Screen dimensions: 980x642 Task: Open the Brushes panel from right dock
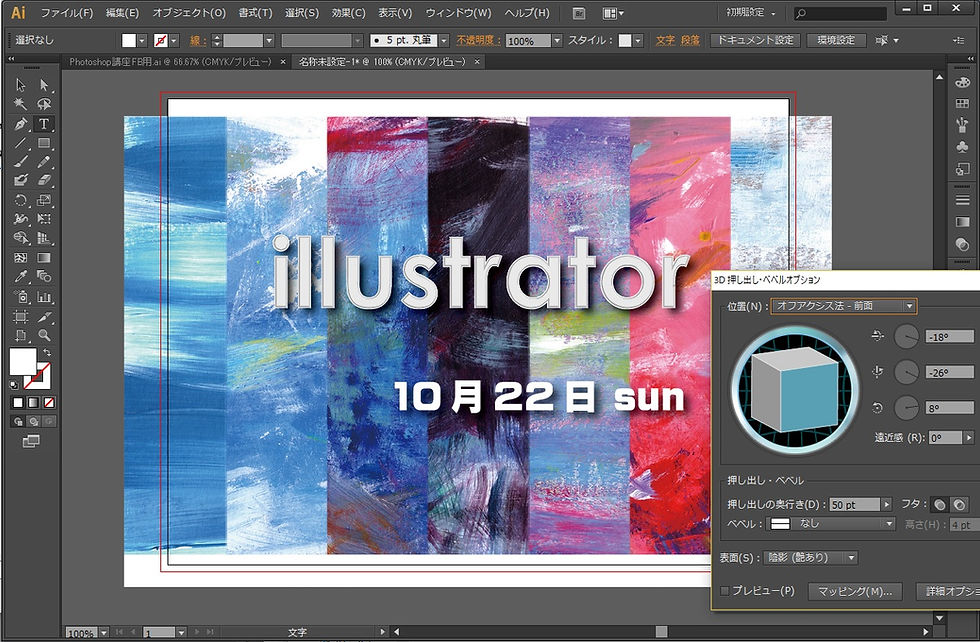point(962,124)
